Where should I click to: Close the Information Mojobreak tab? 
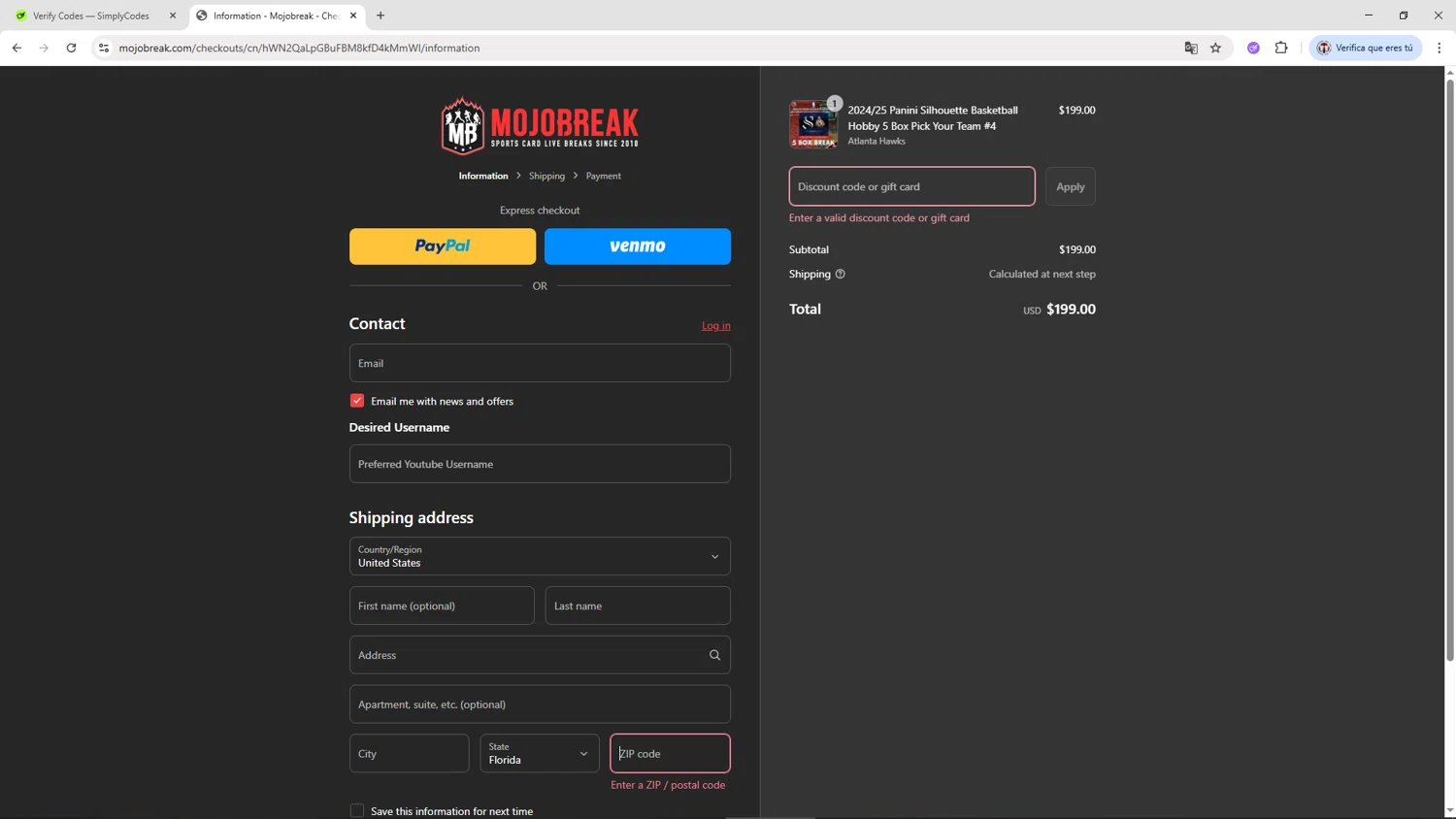click(353, 16)
